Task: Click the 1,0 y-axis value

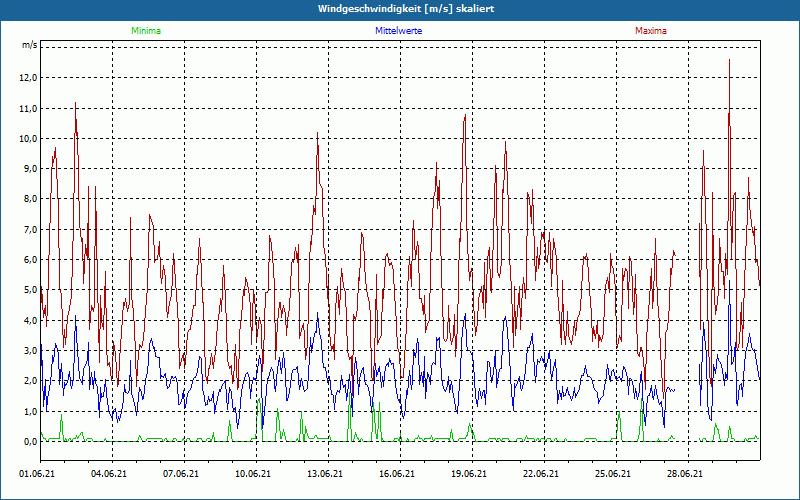Action: click(31, 411)
